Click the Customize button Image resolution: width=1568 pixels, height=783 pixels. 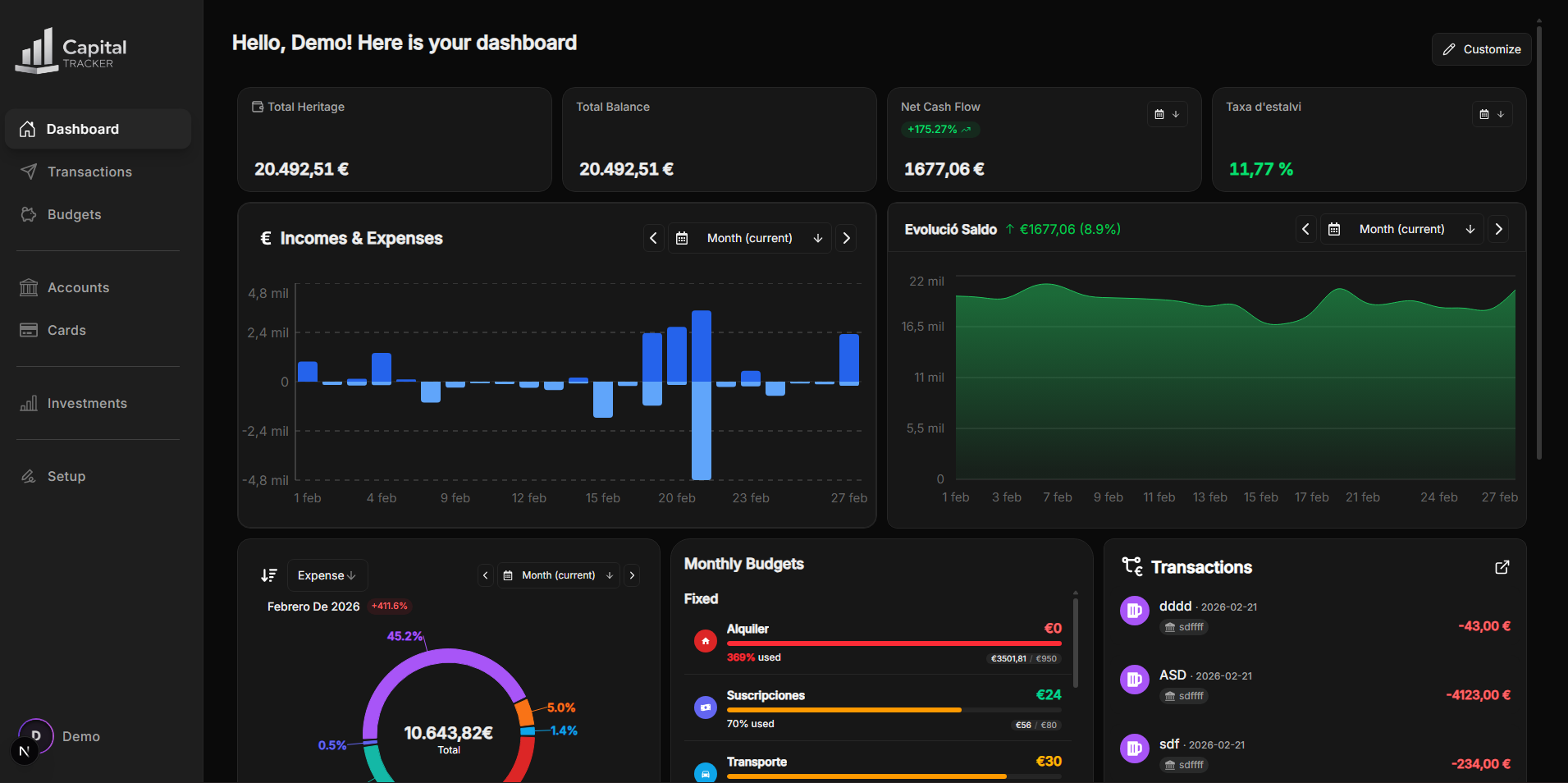1481,49
